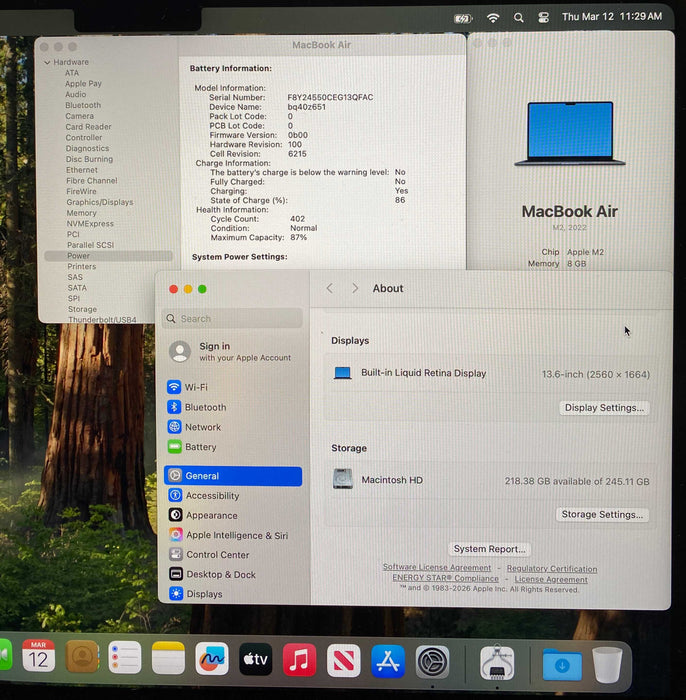Select Printers in System Information sidebar

82,267
